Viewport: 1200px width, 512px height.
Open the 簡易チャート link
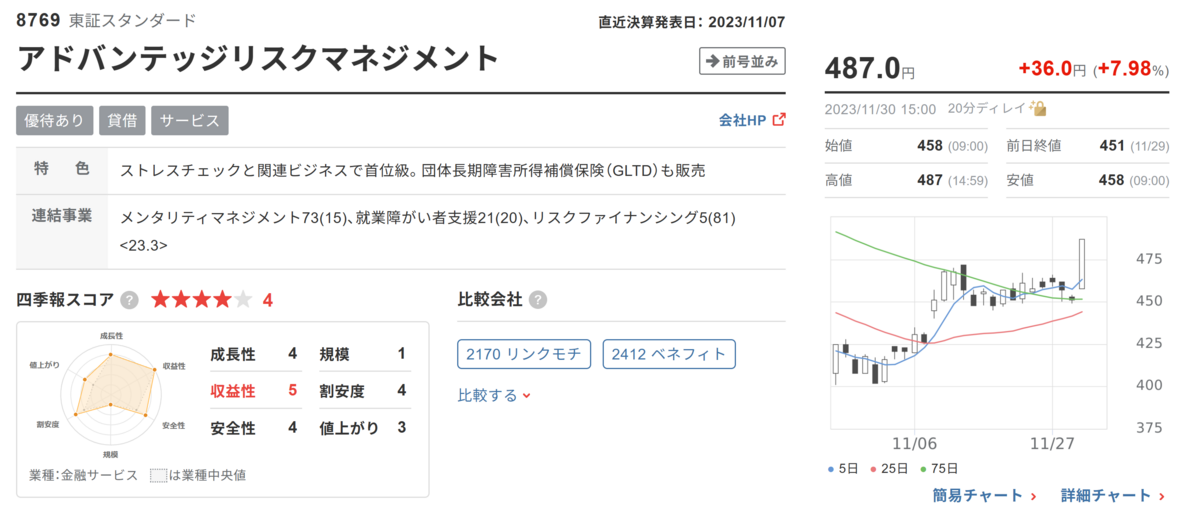point(984,495)
